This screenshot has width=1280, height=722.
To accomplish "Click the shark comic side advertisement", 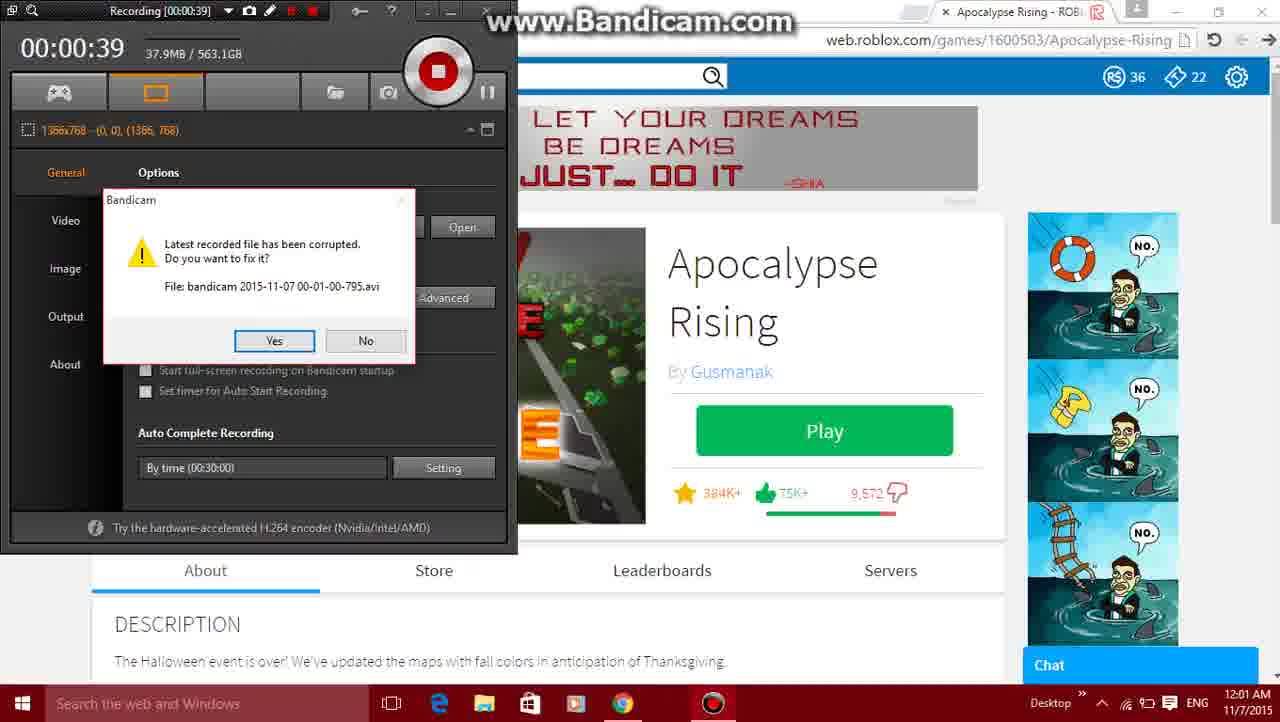I will pos(1103,429).
